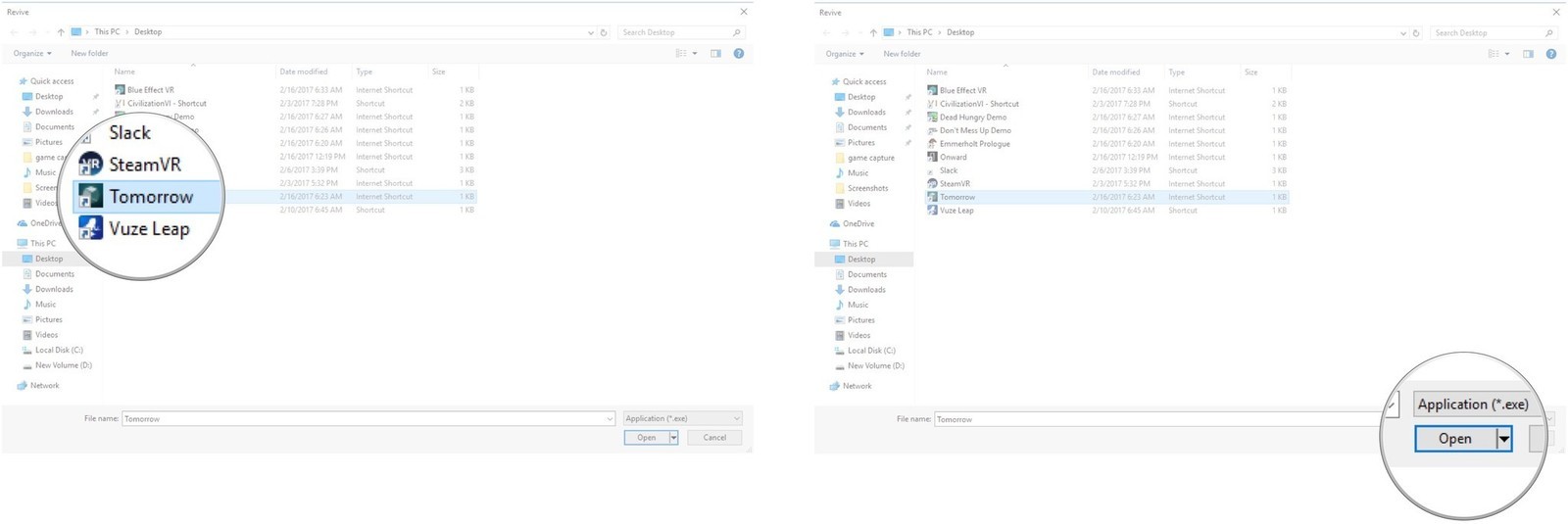Viewport: 1568px width, 524px height.
Task: Toggle preview pane icon in right dialog
Action: pos(1528,54)
